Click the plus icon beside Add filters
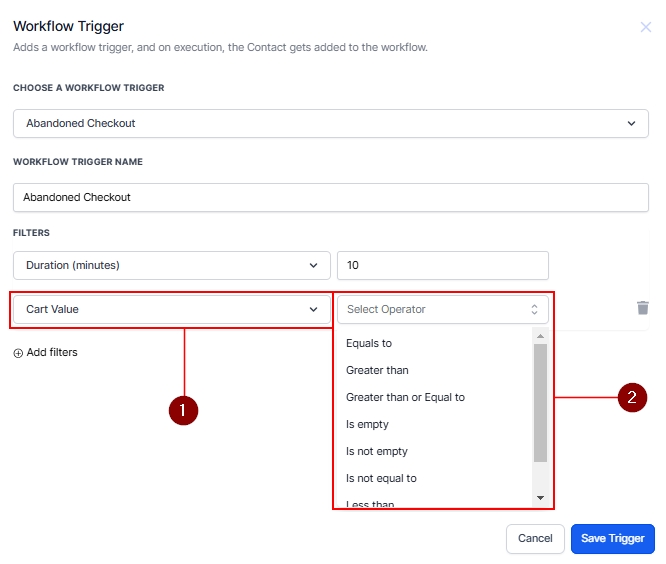This screenshot has height=564, width=666. (18, 353)
